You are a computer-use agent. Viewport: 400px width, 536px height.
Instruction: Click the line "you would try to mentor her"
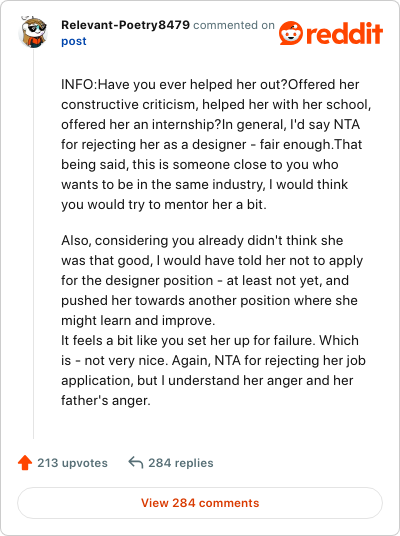[x=164, y=204]
